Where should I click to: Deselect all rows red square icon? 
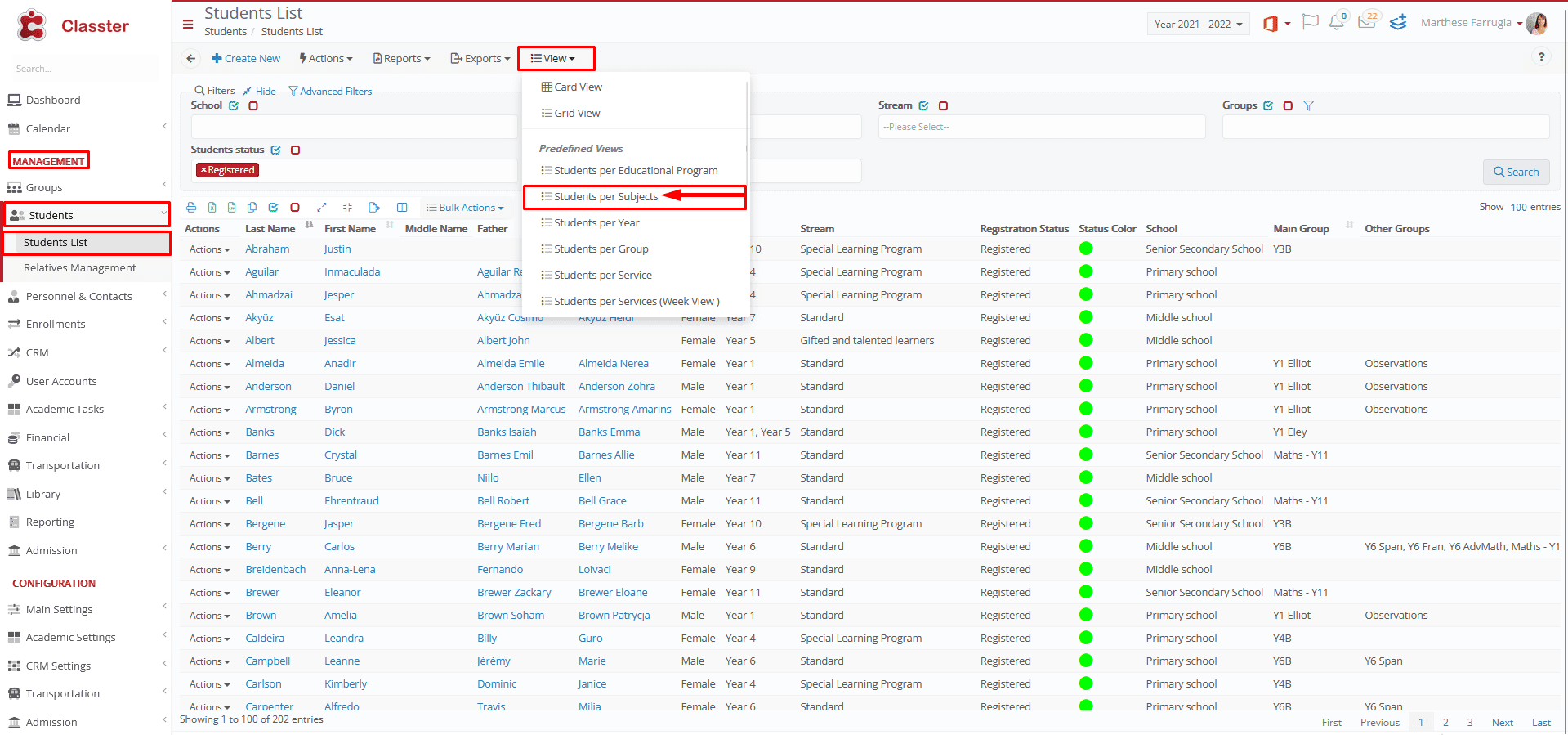tap(295, 208)
